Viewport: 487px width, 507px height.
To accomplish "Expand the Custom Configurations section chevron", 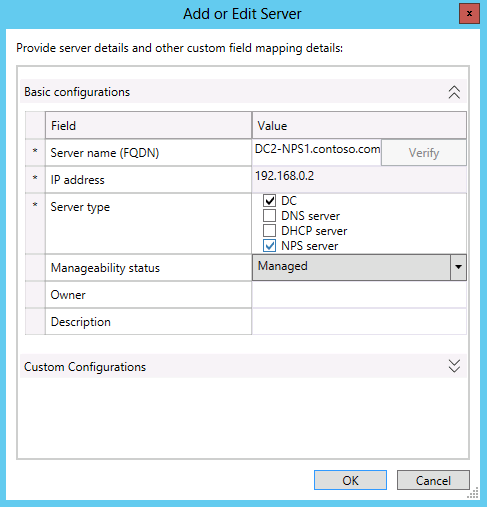I will 454,366.
